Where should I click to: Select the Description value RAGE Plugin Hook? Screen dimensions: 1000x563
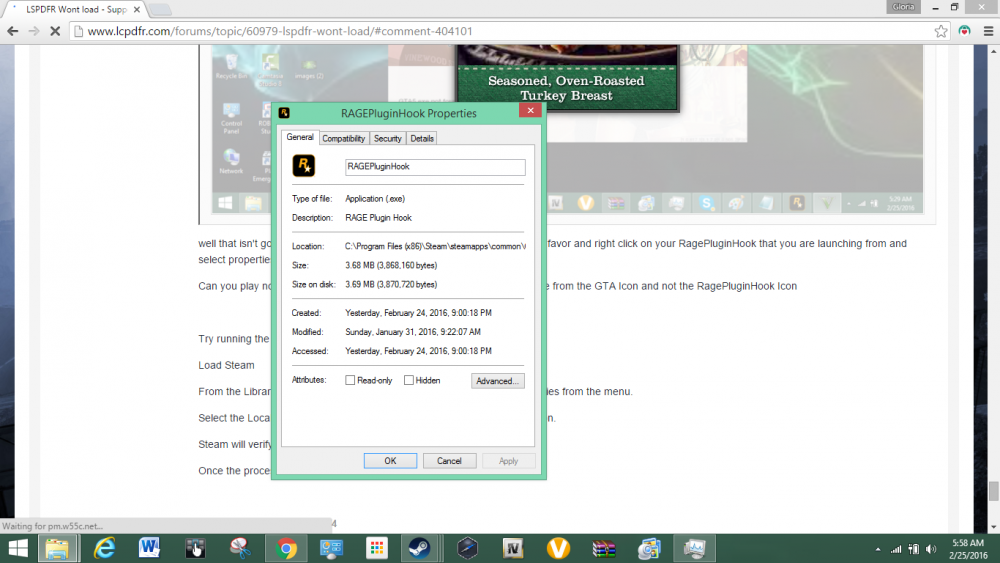pyautogui.click(x=378, y=218)
